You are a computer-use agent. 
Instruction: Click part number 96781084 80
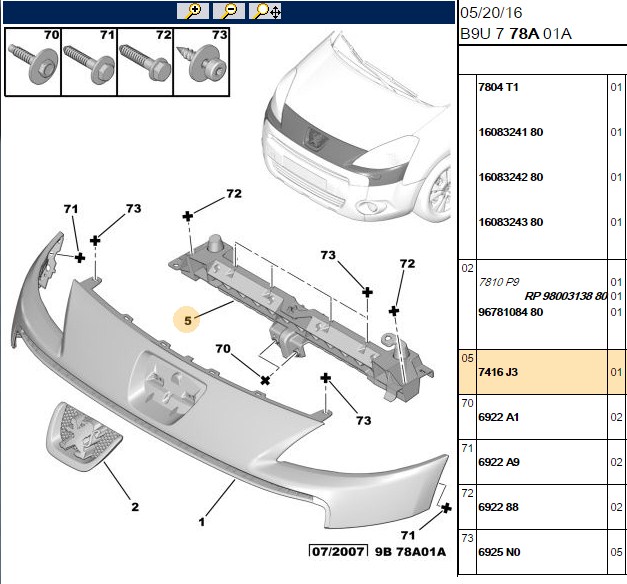pos(511,312)
